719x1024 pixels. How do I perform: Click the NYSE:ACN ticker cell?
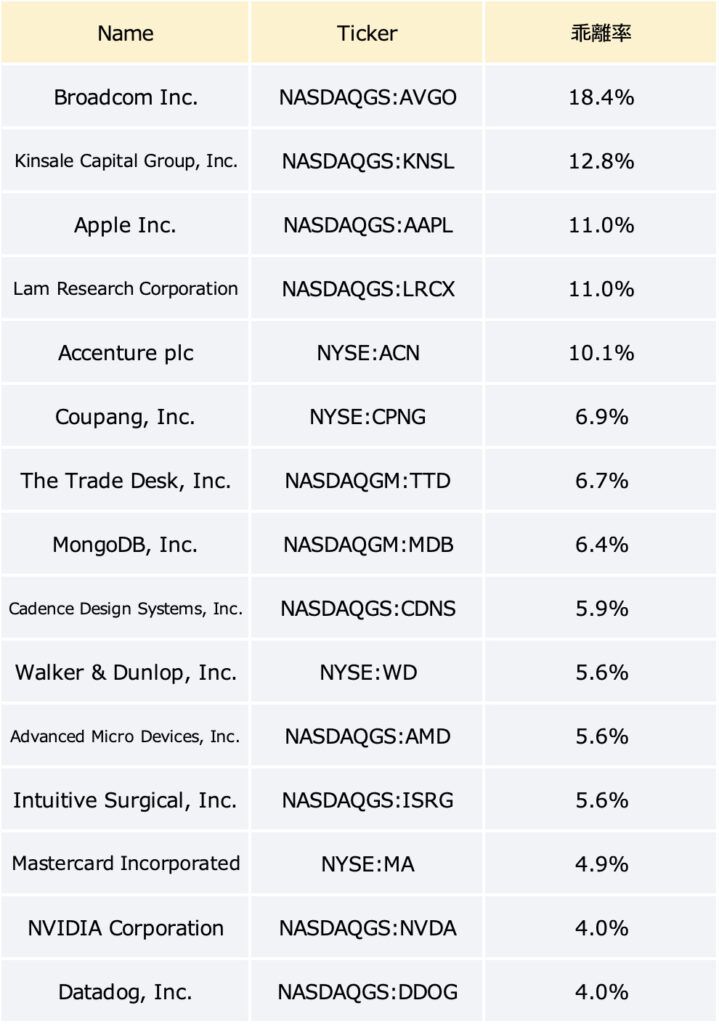pos(366,353)
